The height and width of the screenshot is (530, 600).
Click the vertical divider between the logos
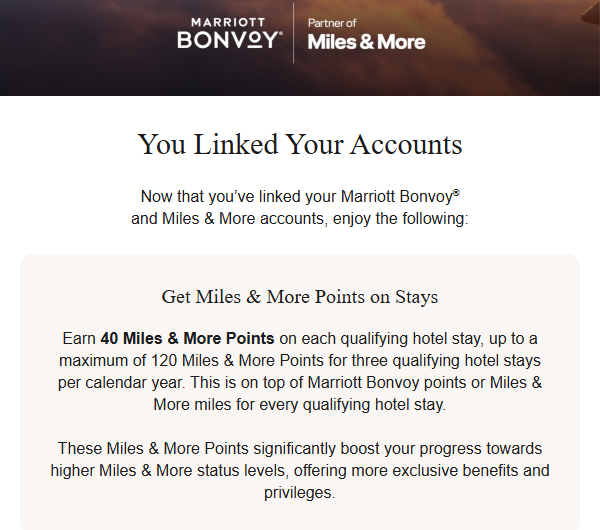[293, 34]
